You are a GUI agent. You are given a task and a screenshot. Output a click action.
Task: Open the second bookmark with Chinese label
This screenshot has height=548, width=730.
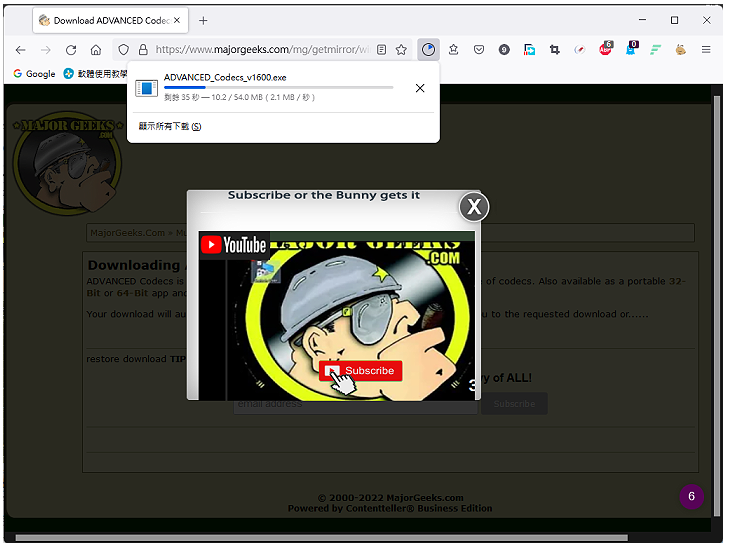tap(95, 74)
